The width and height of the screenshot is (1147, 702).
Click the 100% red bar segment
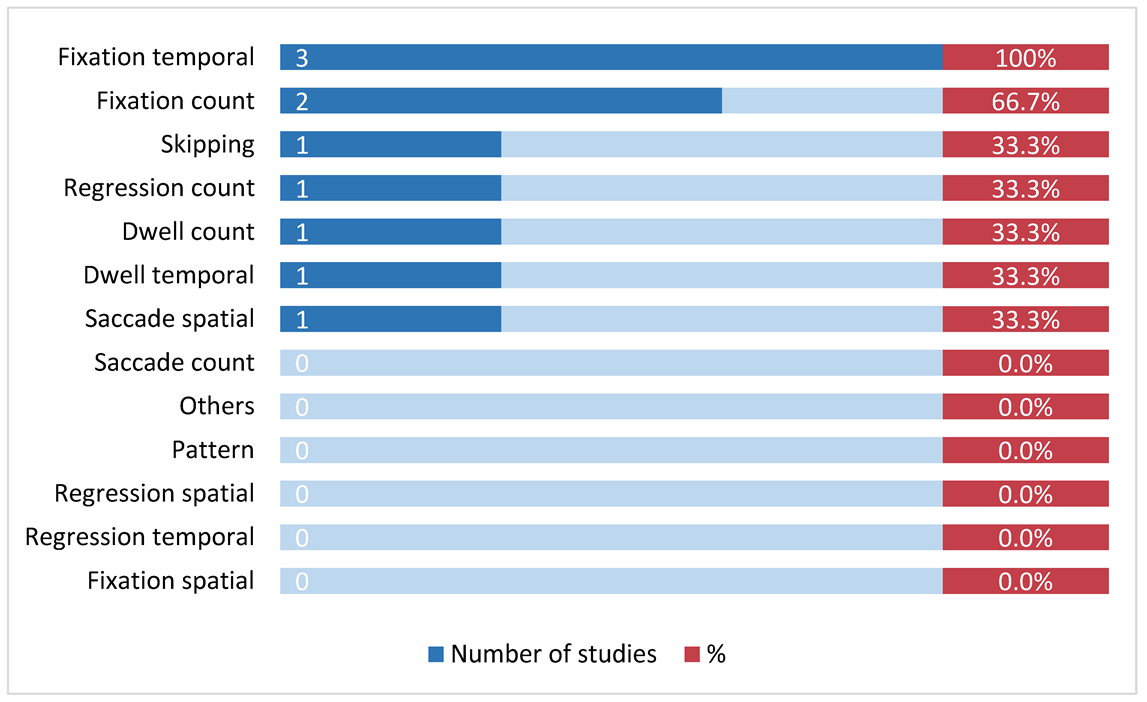coord(1025,58)
